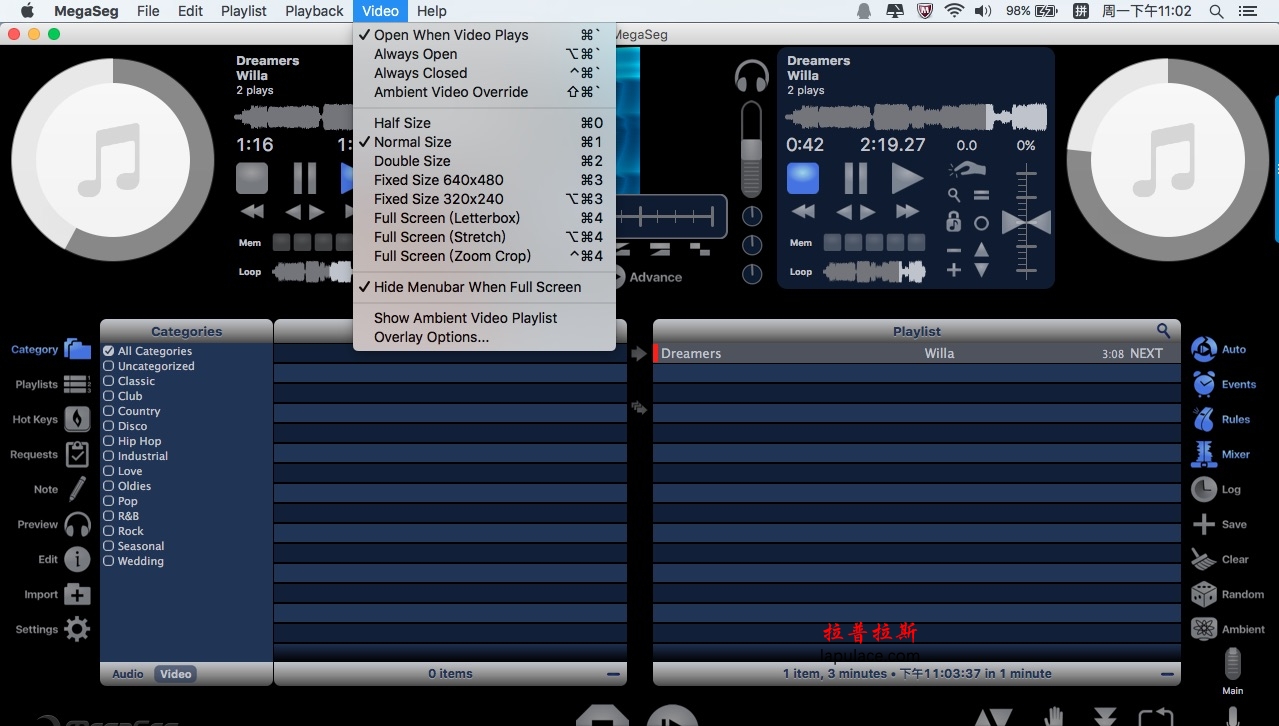
Task: Click the right deck waveform overview
Action: [x=916, y=117]
